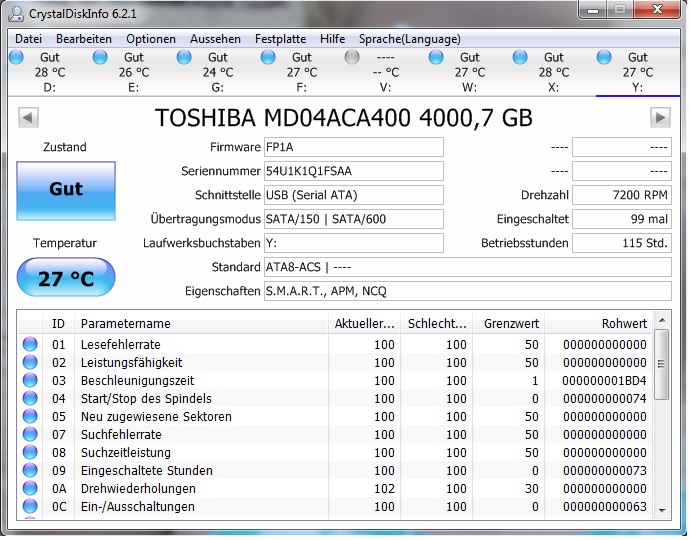Click status orb of Neu zugewiesene Sektoren row
The image size is (691, 540).
pos(30,417)
